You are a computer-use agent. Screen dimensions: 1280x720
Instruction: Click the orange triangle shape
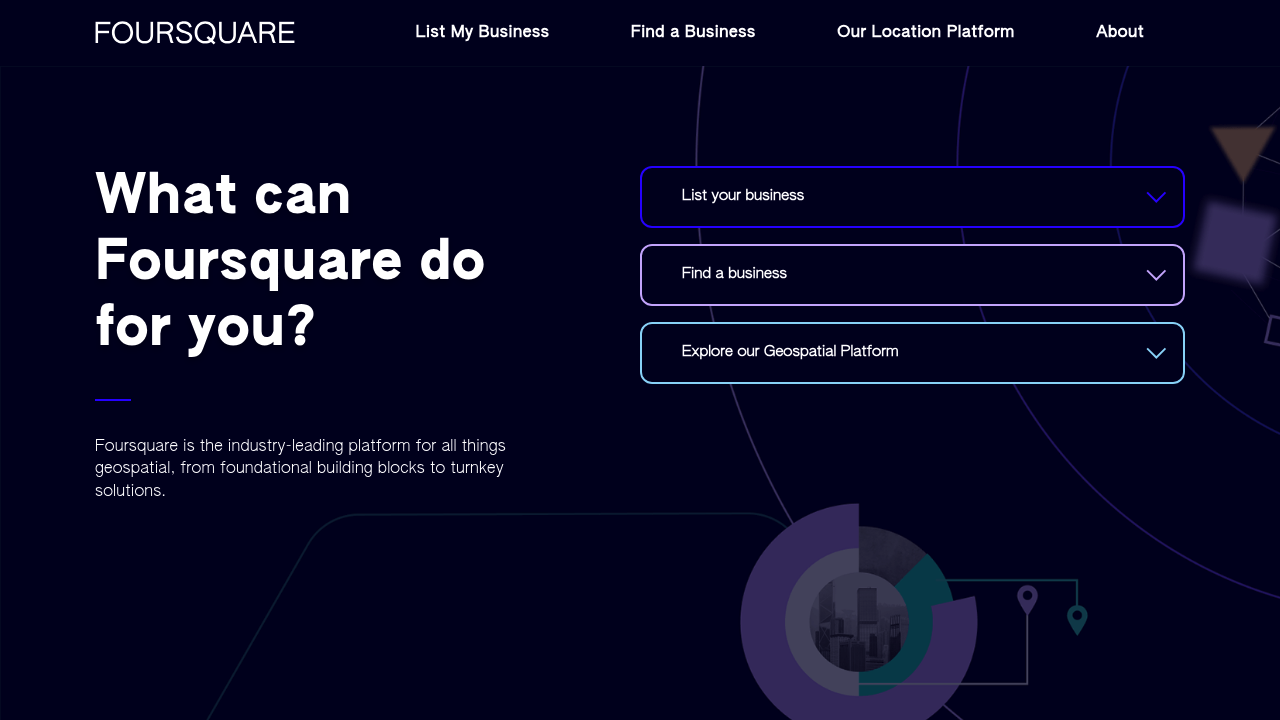pos(1243,154)
